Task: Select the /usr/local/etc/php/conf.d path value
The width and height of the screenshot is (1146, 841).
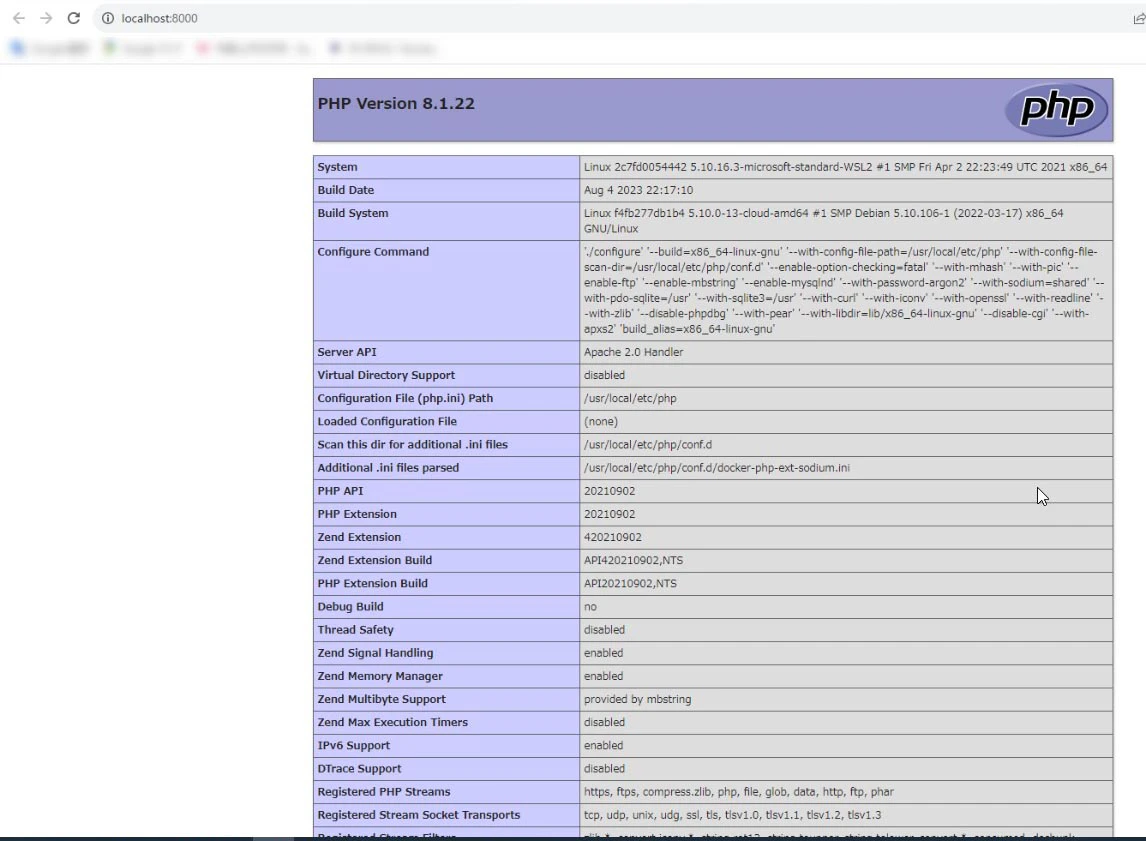Action: (x=648, y=444)
